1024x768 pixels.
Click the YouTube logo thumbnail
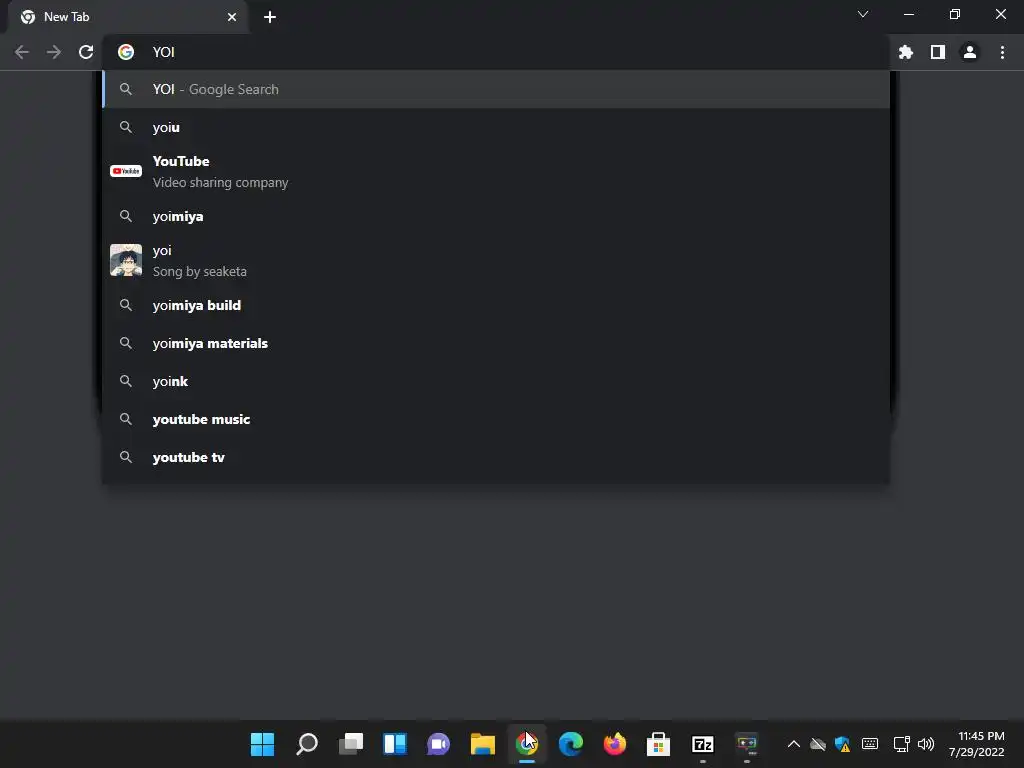[x=126, y=171]
